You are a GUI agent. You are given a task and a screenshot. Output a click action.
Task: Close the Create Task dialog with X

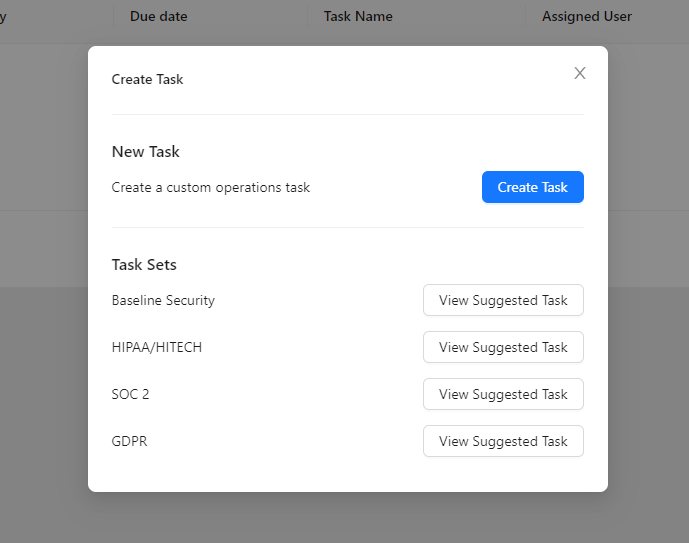coord(580,73)
